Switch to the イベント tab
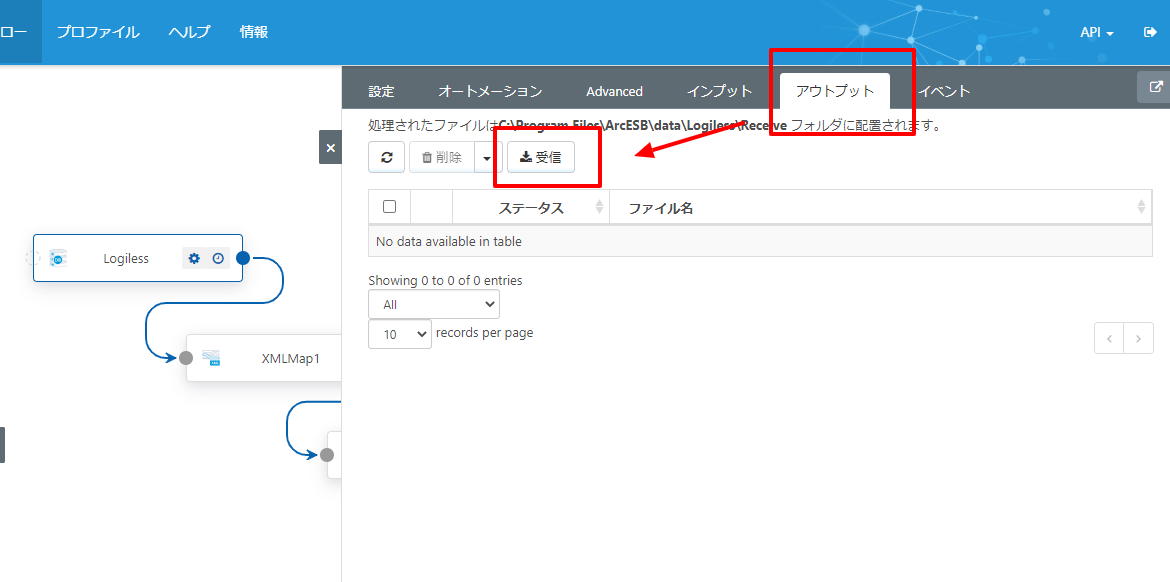The width and height of the screenshot is (1170, 582). (x=945, y=91)
